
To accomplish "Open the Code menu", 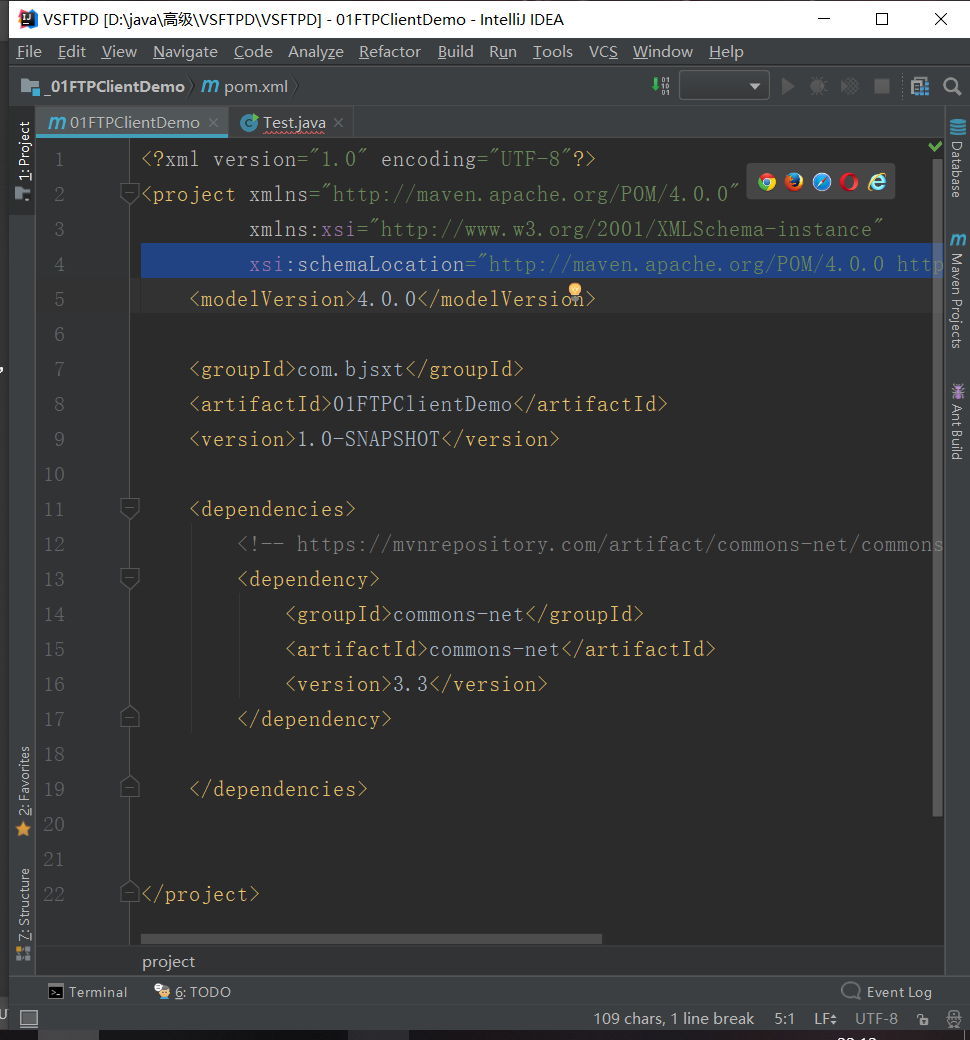I will coord(253,52).
